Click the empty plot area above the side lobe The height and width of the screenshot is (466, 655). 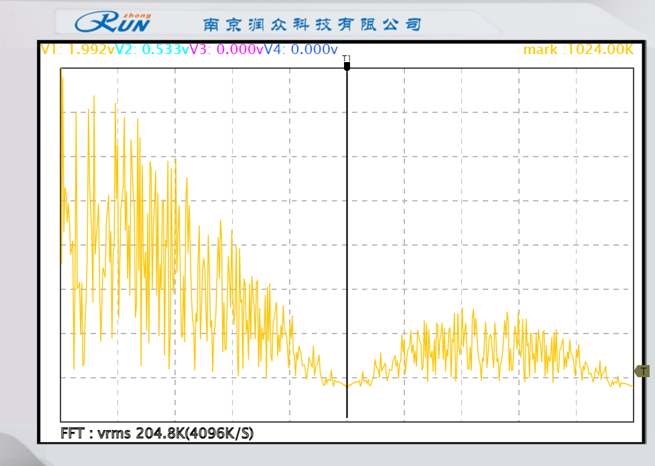pos(490,200)
